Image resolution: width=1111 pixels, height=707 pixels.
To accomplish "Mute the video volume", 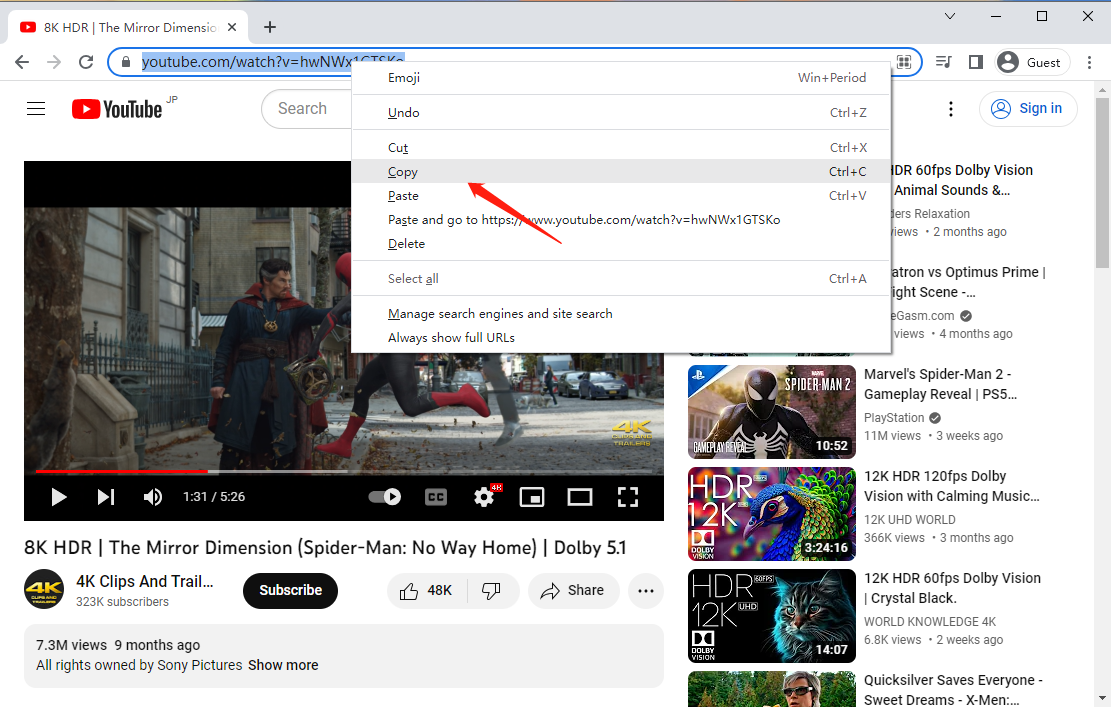I will [x=152, y=497].
